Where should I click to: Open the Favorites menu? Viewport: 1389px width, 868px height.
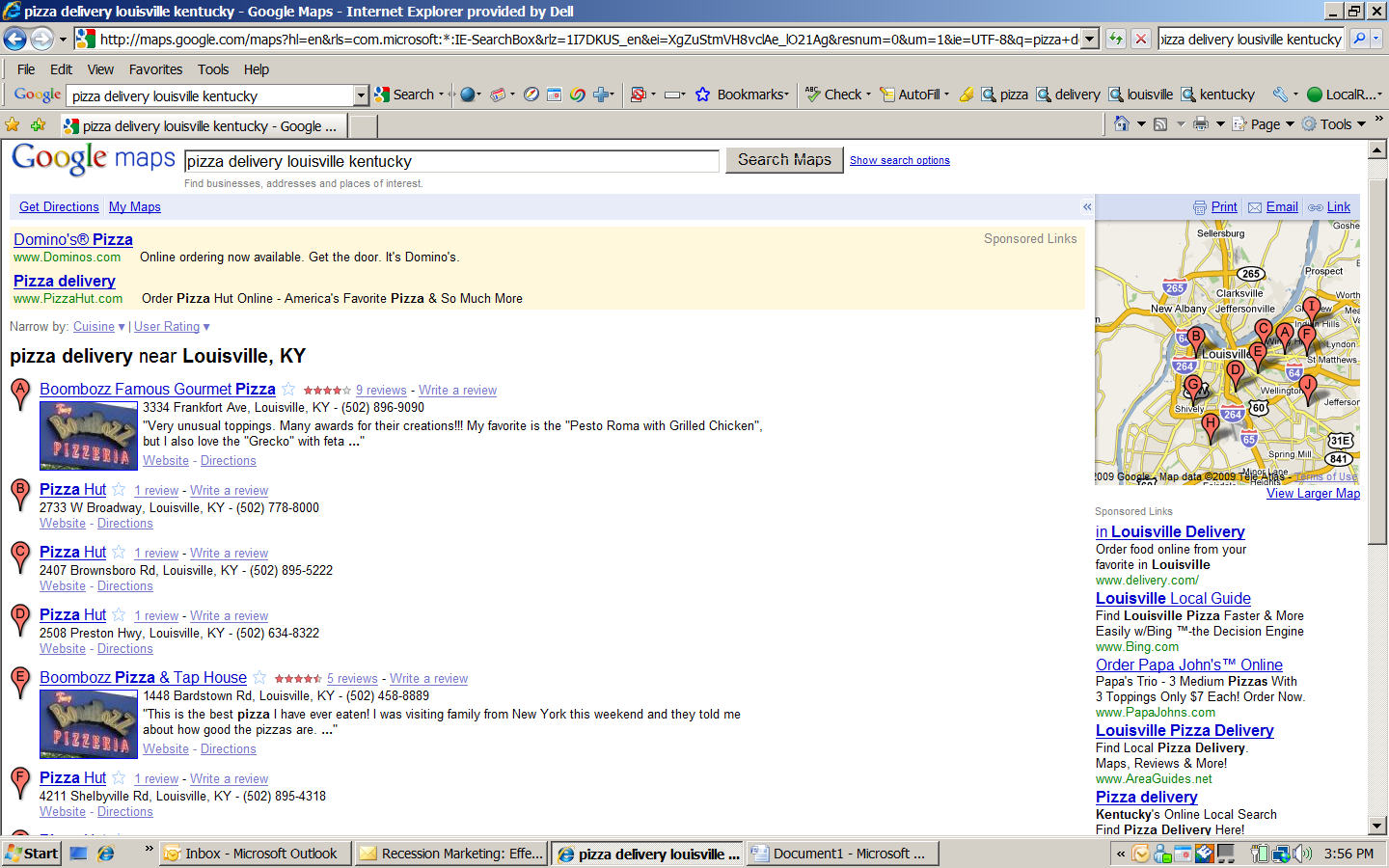(x=155, y=69)
